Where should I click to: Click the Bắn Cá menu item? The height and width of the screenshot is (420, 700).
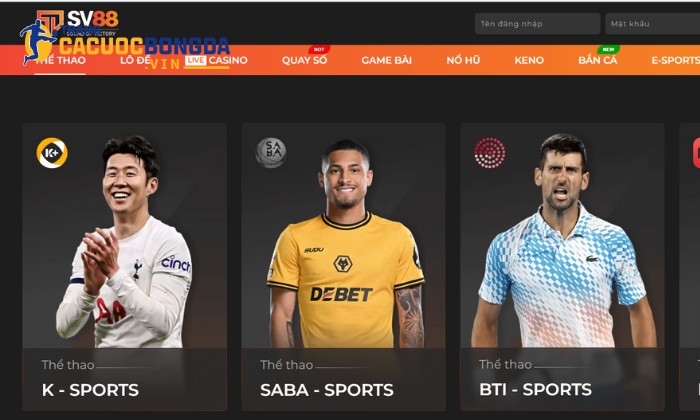598,60
